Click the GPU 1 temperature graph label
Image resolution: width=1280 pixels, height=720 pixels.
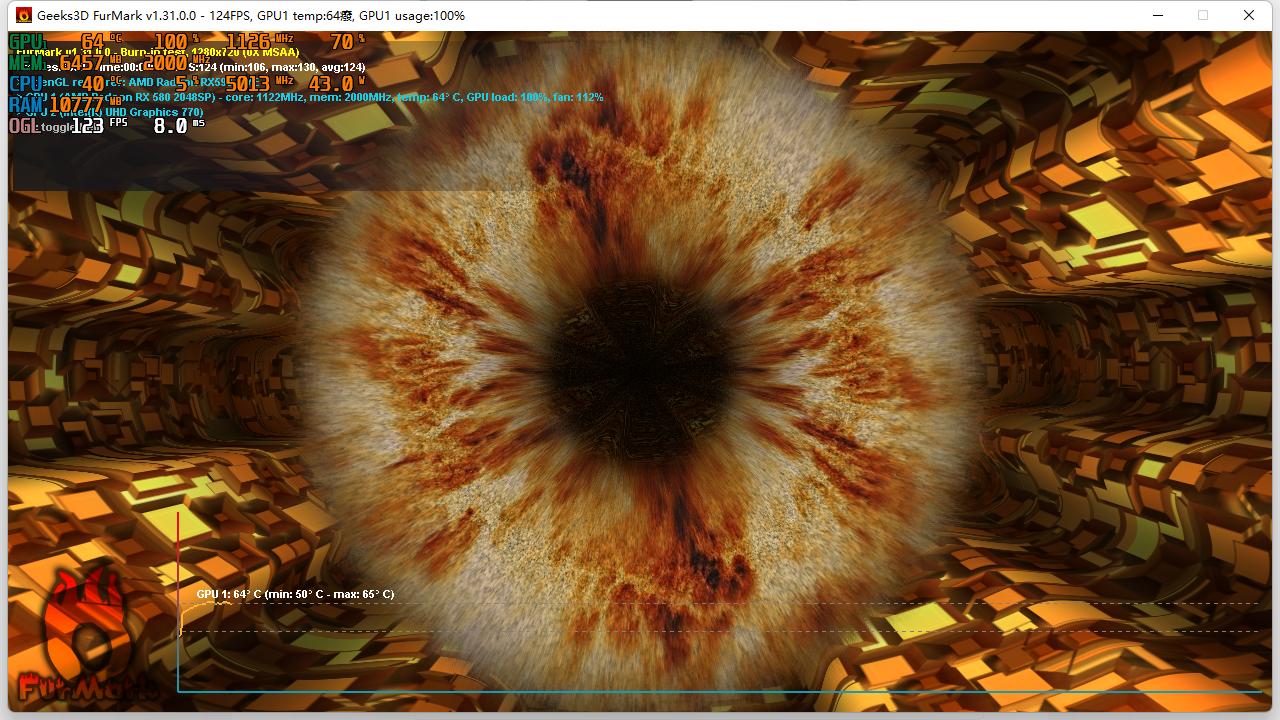[x=295, y=594]
